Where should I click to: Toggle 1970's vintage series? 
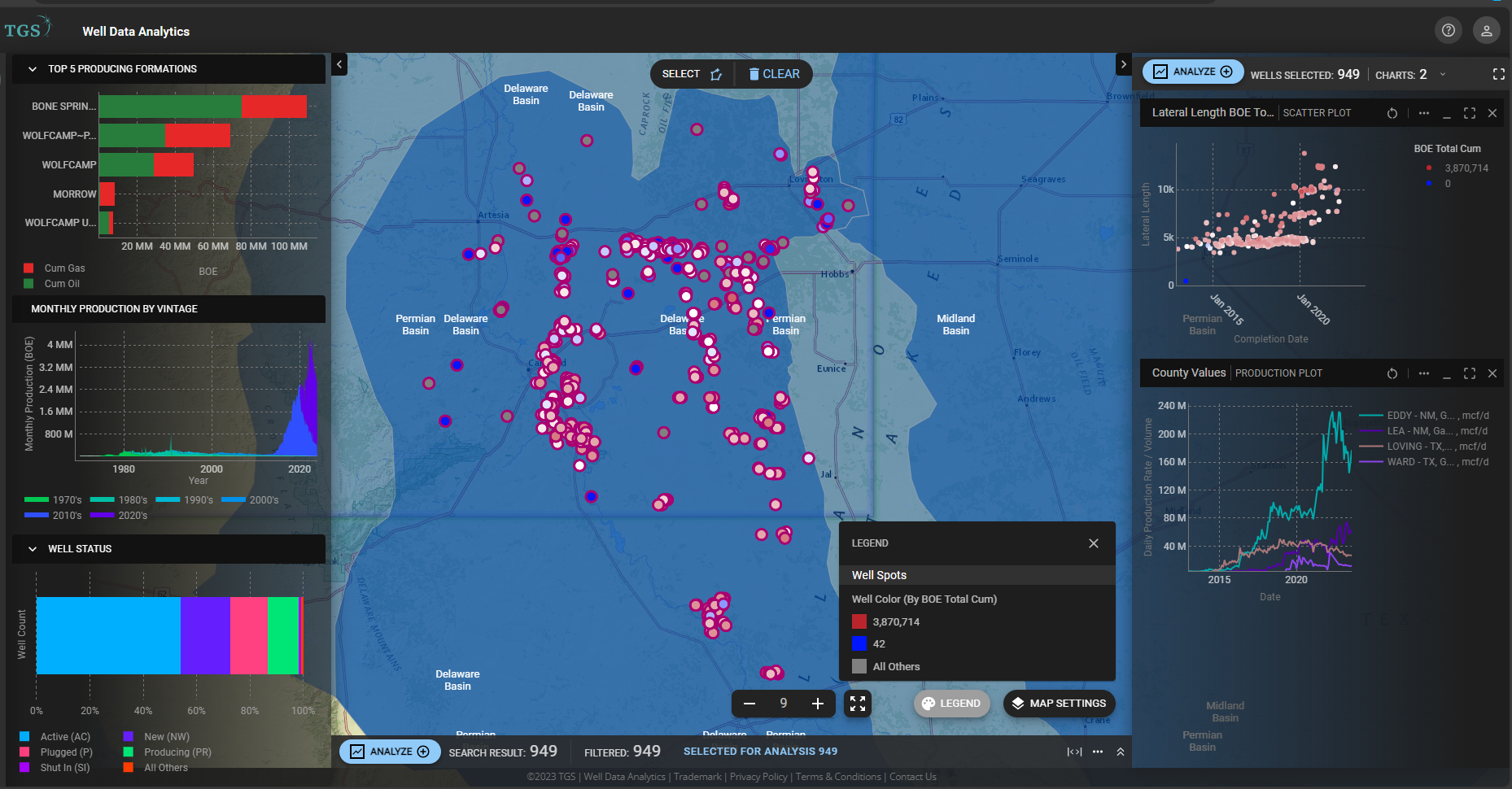[x=53, y=500]
